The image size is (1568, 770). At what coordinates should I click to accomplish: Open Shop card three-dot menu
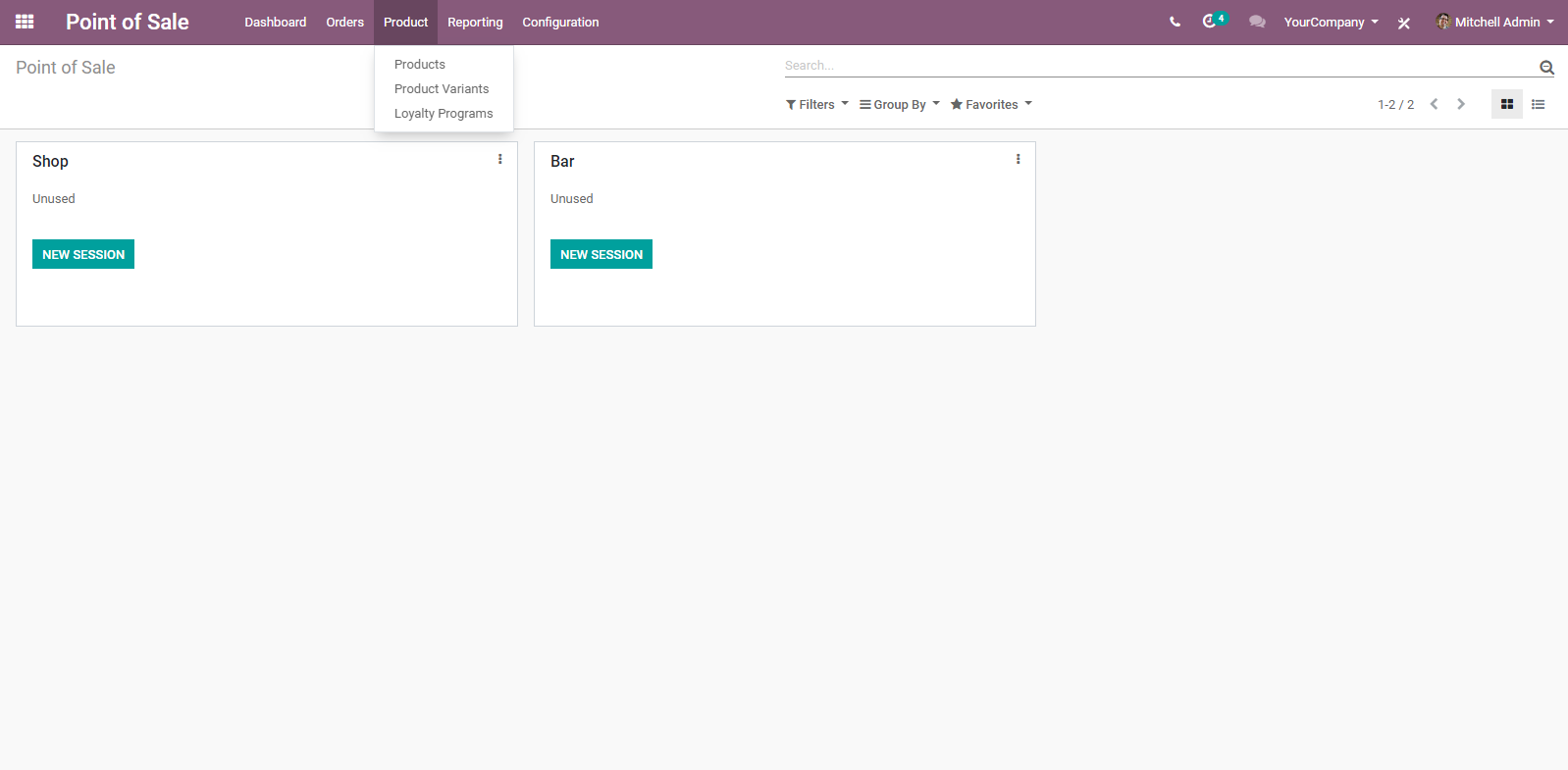[x=500, y=159]
